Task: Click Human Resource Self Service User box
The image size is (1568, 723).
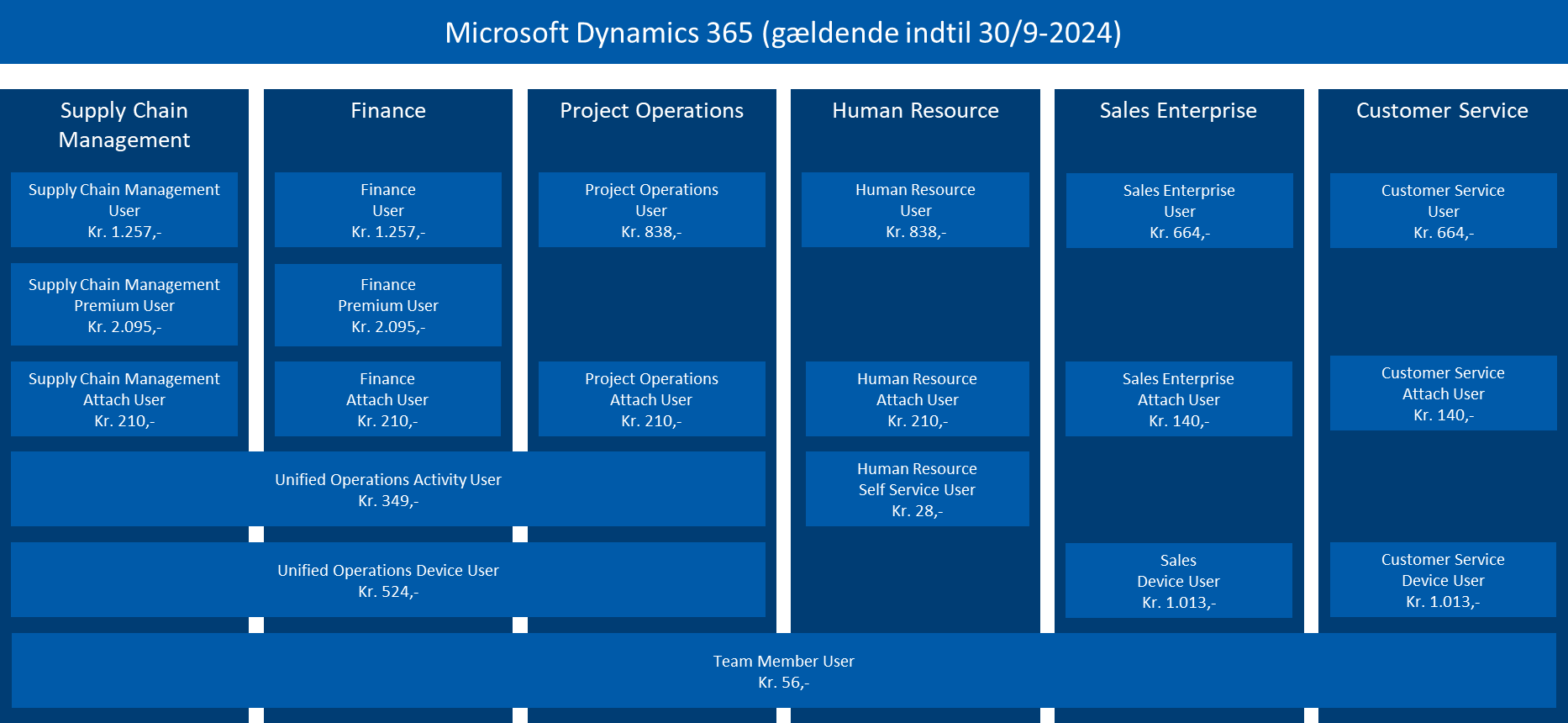Action: (917, 489)
